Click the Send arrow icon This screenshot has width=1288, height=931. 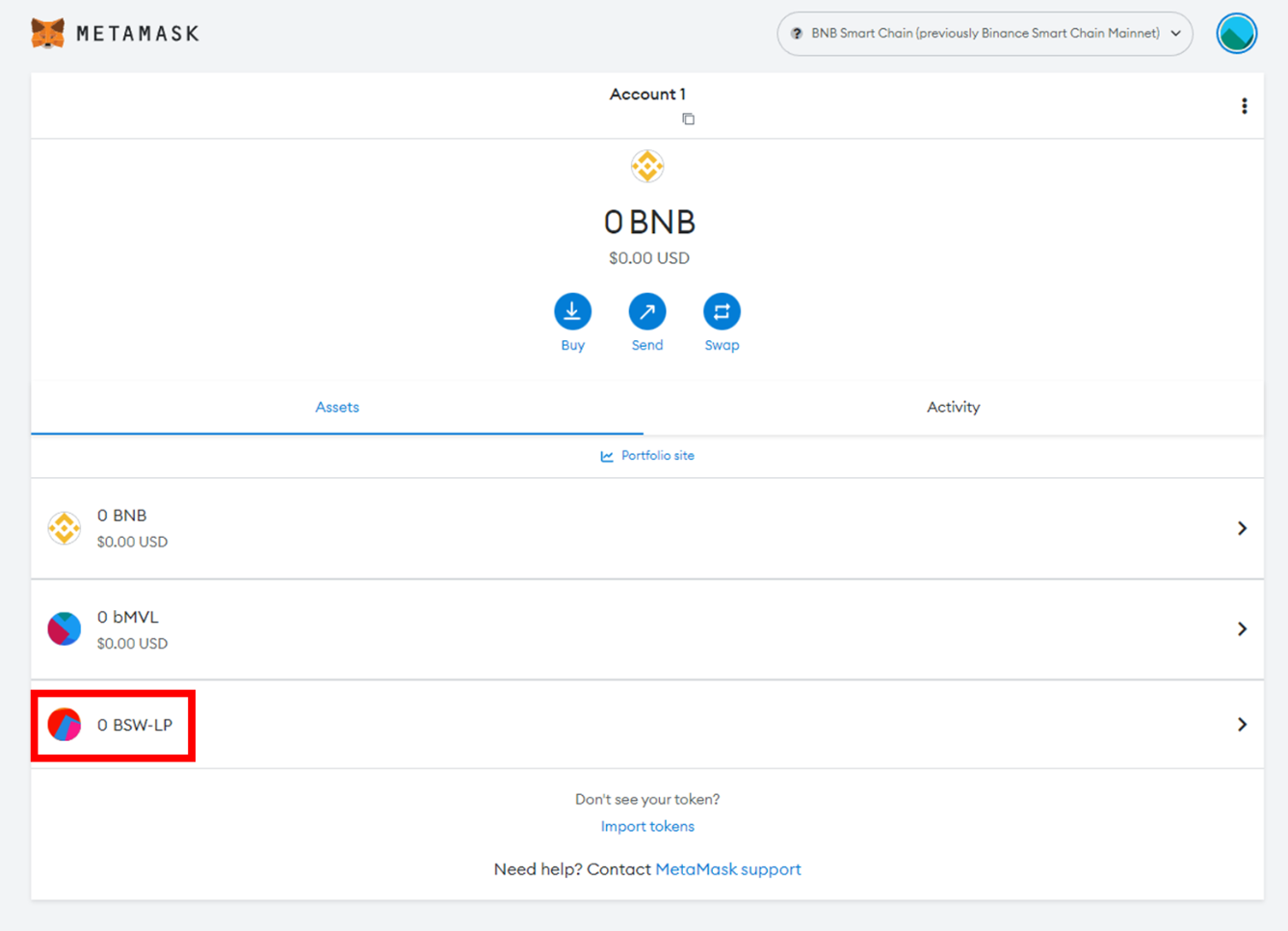[647, 311]
